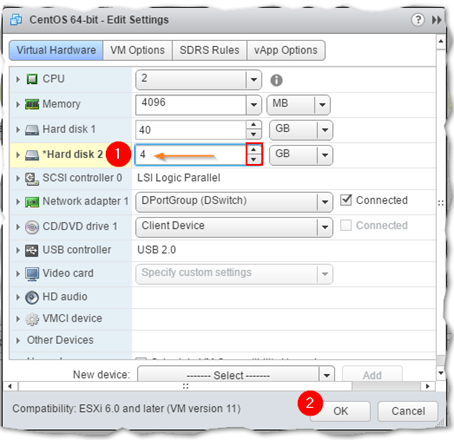Expand the Hard disk 1 row
The width and height of the screenshot is (454, 440).
(18, 129)
